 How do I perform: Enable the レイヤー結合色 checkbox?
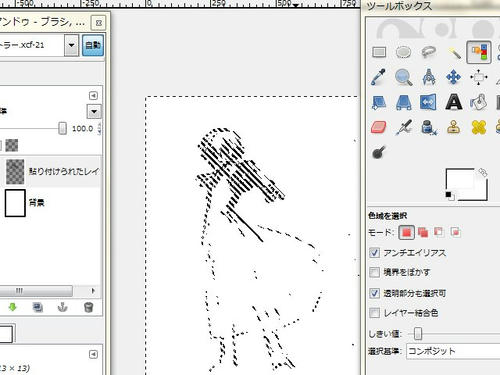(x=374, y=313)
